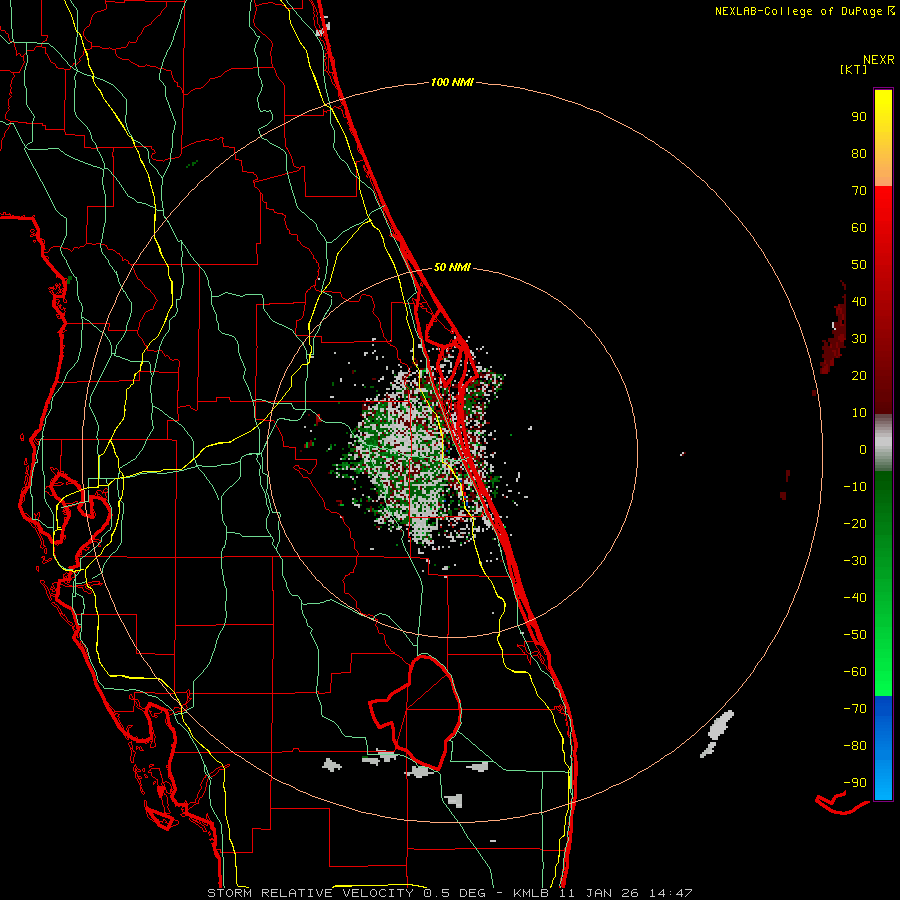Click the -30 value on the velocity scale
The image size is (900, 900).
tap(855, 561)
